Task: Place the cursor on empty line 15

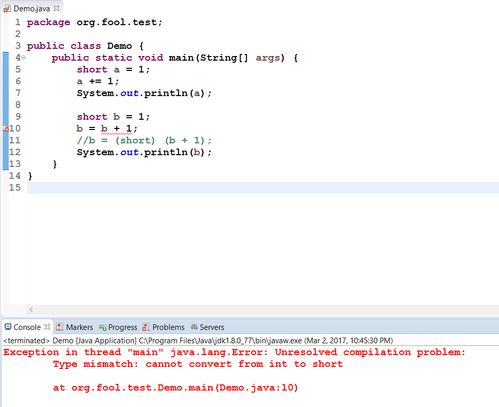Action: (x=263, y=188)
